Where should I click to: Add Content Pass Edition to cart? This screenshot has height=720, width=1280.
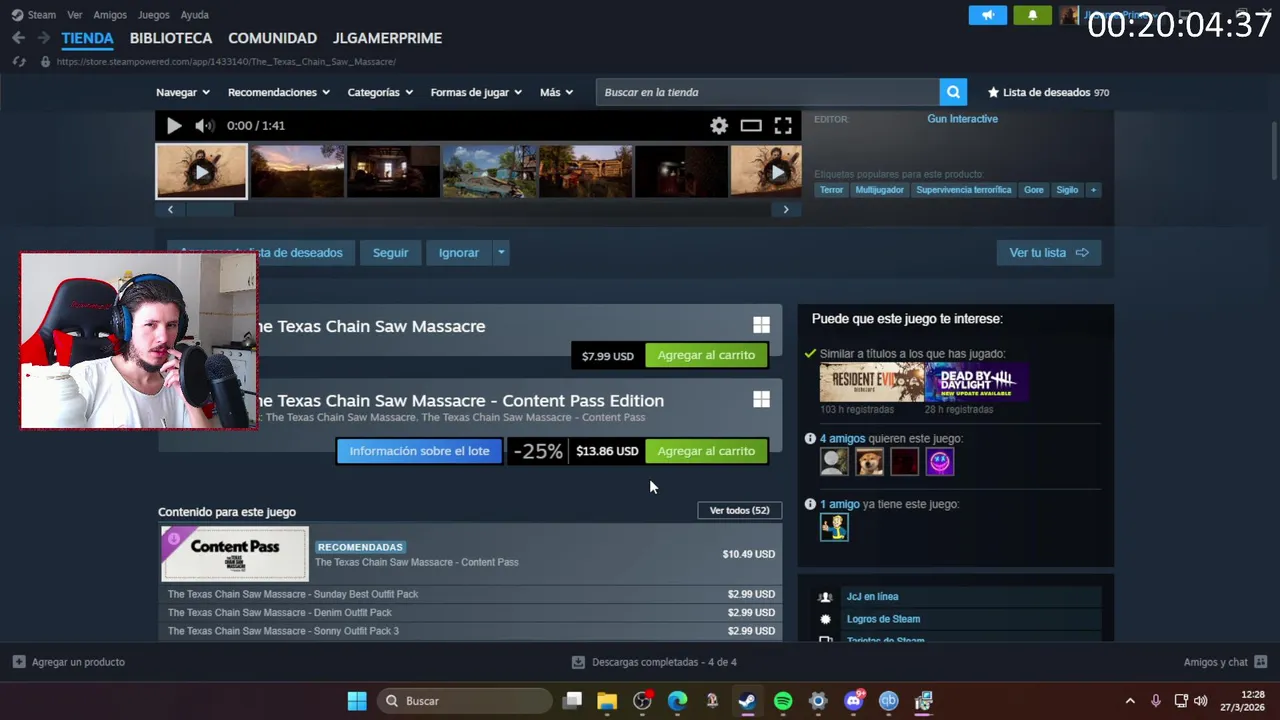pyautogui.click(x=706, y=451)
